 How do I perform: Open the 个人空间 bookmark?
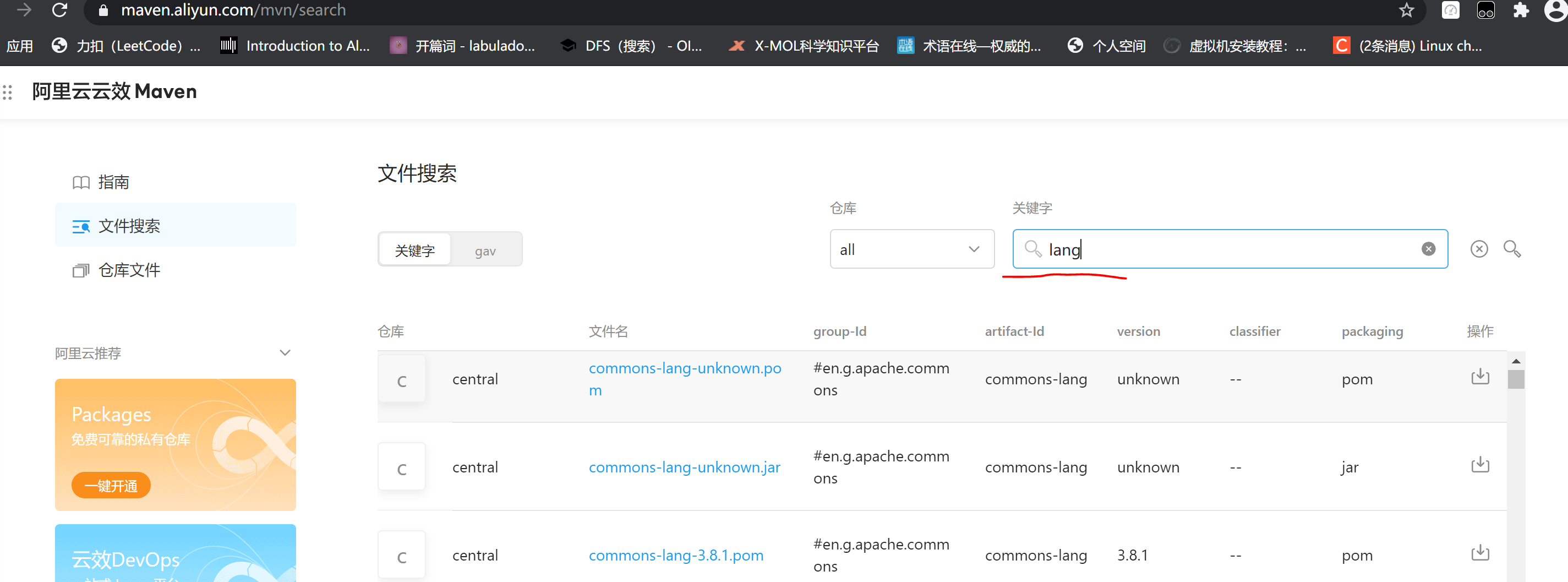1107,46
